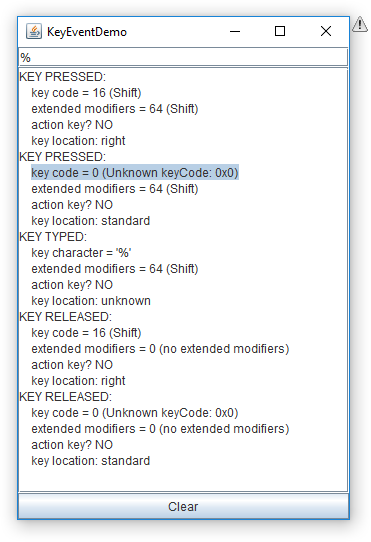371x542 pixels.
Task: Minimize the KeyEventDemo window
Action: (x=235, y=31)
